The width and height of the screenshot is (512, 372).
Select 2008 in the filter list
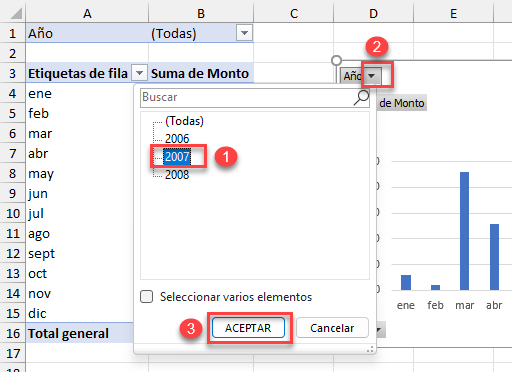click(177, 174)
